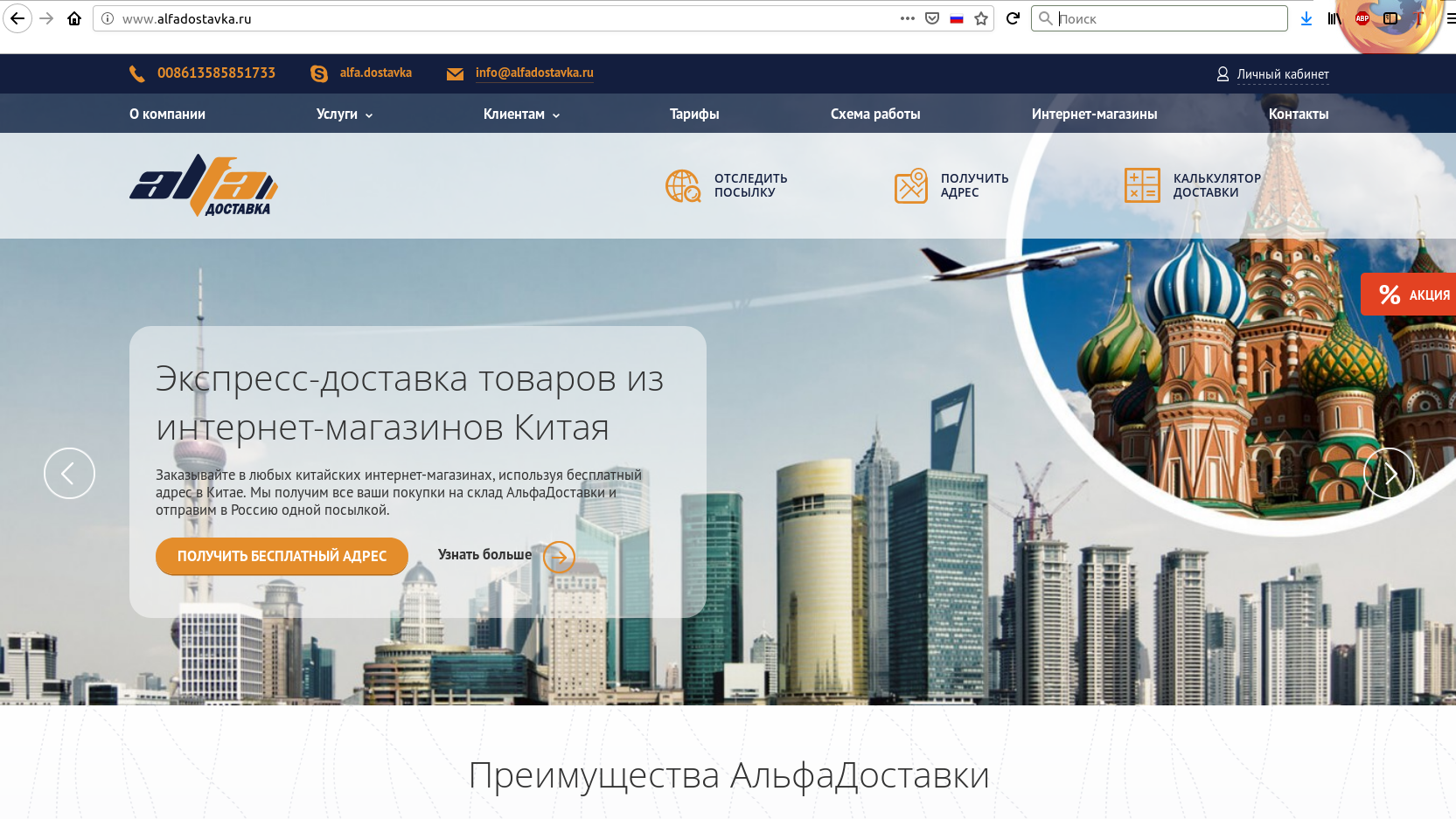Open the Интернет-магазины menu item
This screenshot has height=819, width=1456.
click(1094, 114)
